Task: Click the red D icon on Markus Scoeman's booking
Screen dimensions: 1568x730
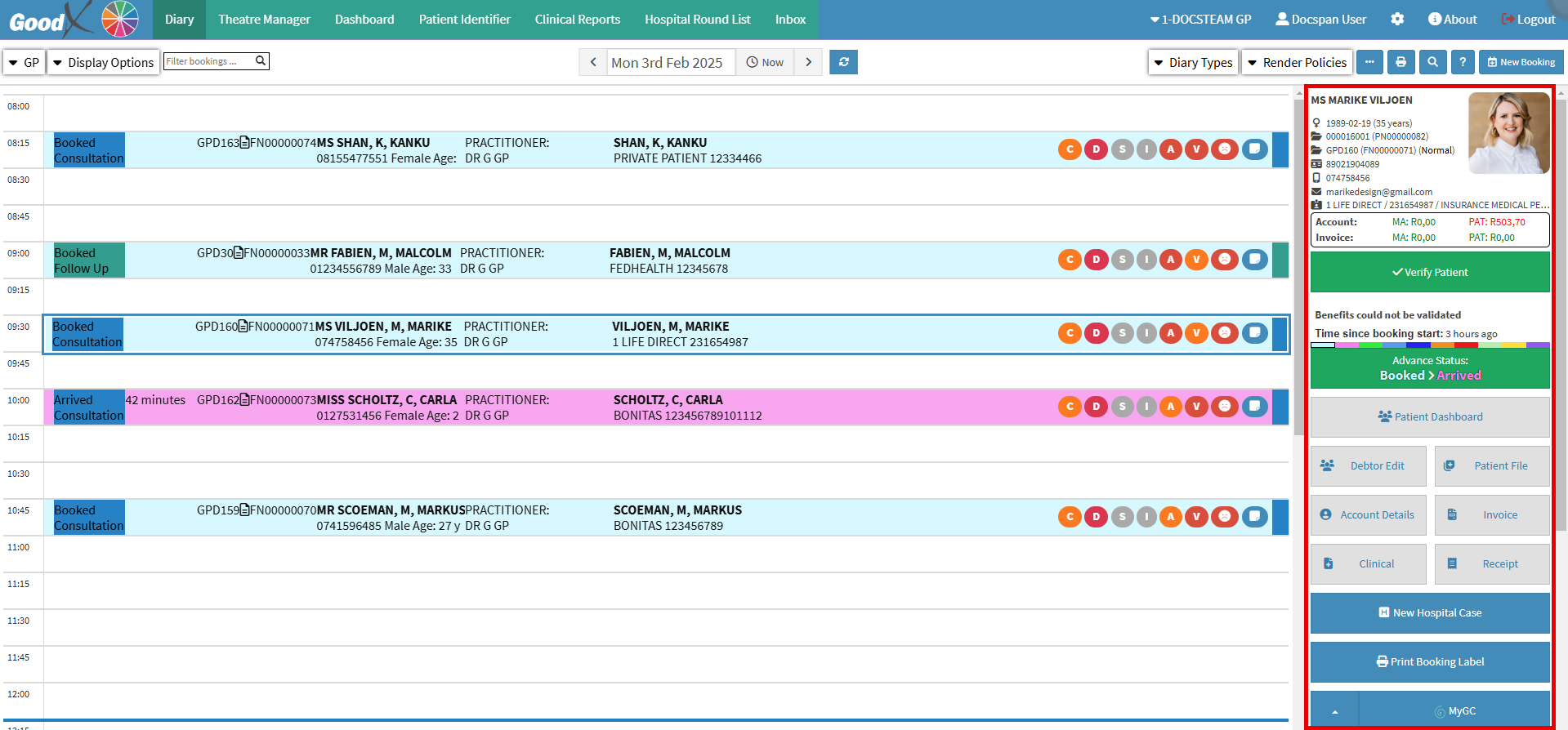Action: [1096, 516]
